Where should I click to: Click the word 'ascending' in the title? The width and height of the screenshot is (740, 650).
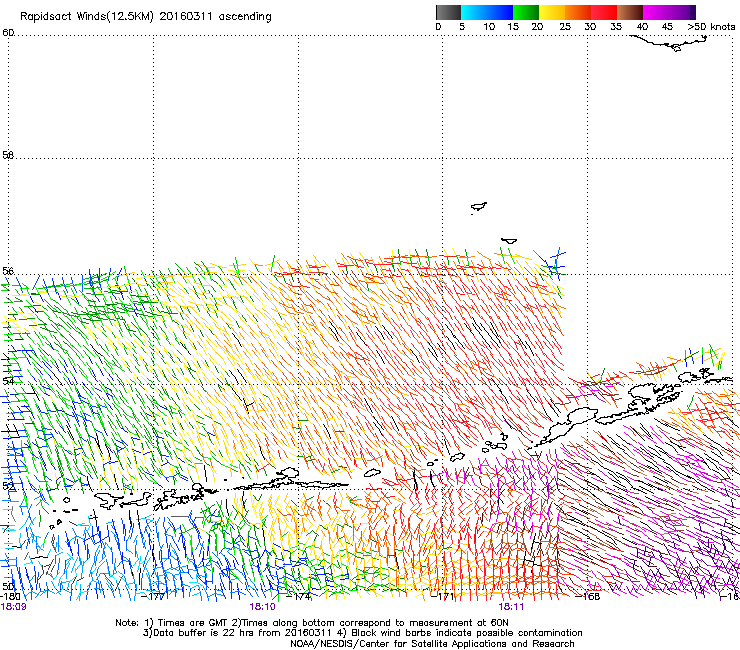point(245,17)
